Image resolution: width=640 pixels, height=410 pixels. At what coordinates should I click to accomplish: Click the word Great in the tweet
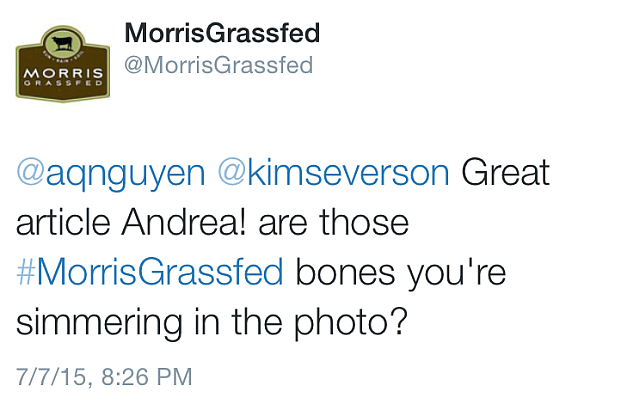pyautogui.click(x=505, y=172)
